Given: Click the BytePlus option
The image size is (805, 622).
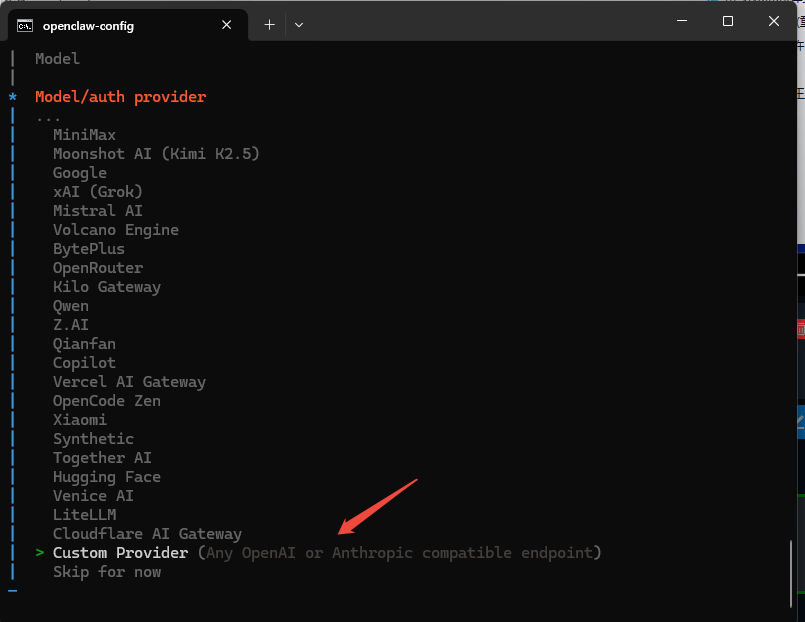Looking at the screenshot, I should tap(89, 249).
